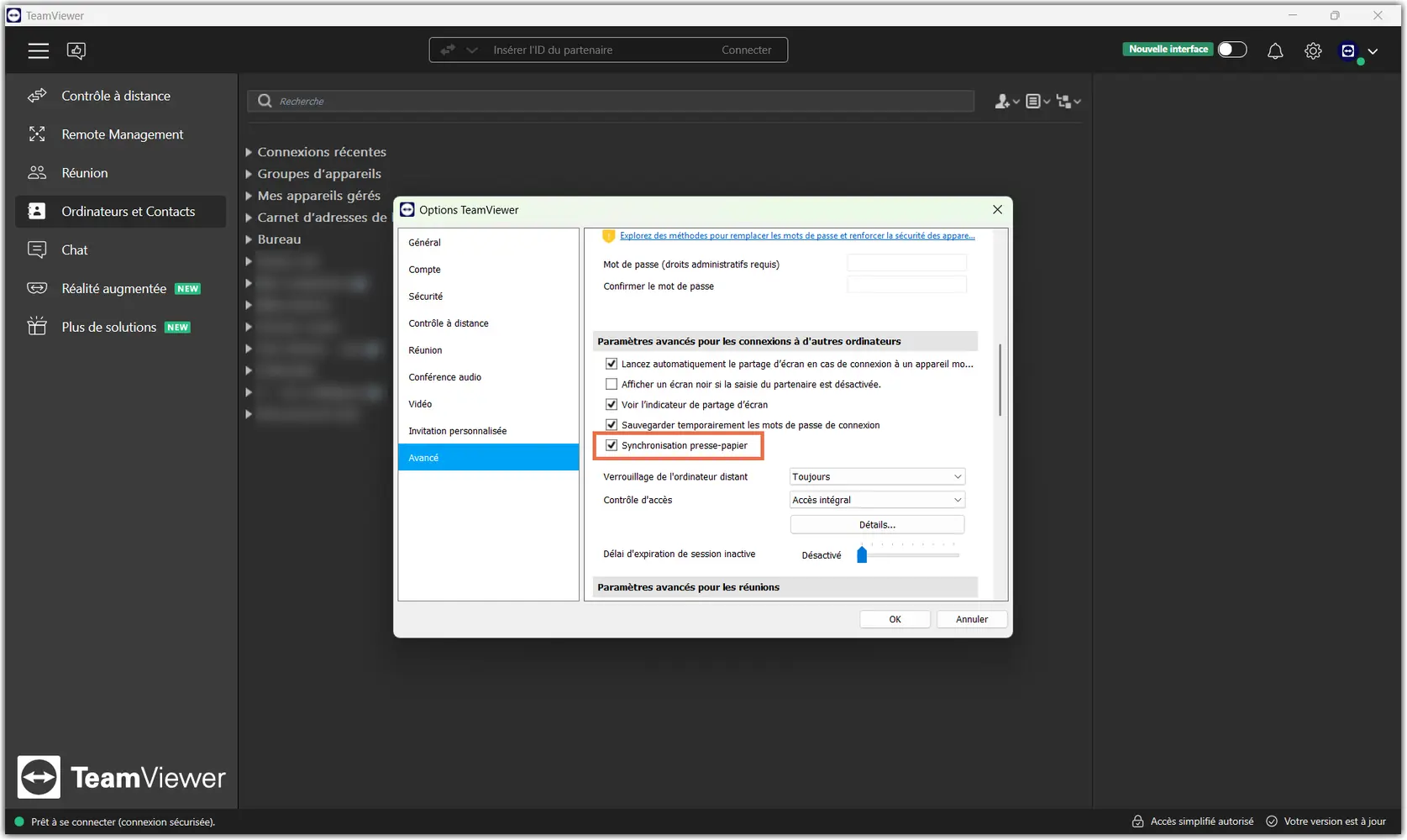Uncheck Lancez automatiquement le partage d'écran
This screenshot has height=840, width=1407.
pos(612,364)
